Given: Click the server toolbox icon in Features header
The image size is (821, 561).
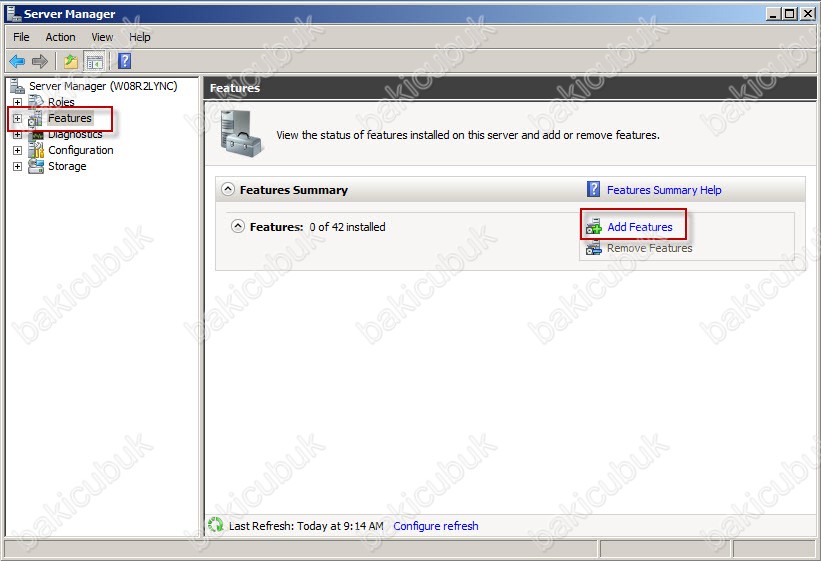Looking at the screenshot, I should point(241,134).
